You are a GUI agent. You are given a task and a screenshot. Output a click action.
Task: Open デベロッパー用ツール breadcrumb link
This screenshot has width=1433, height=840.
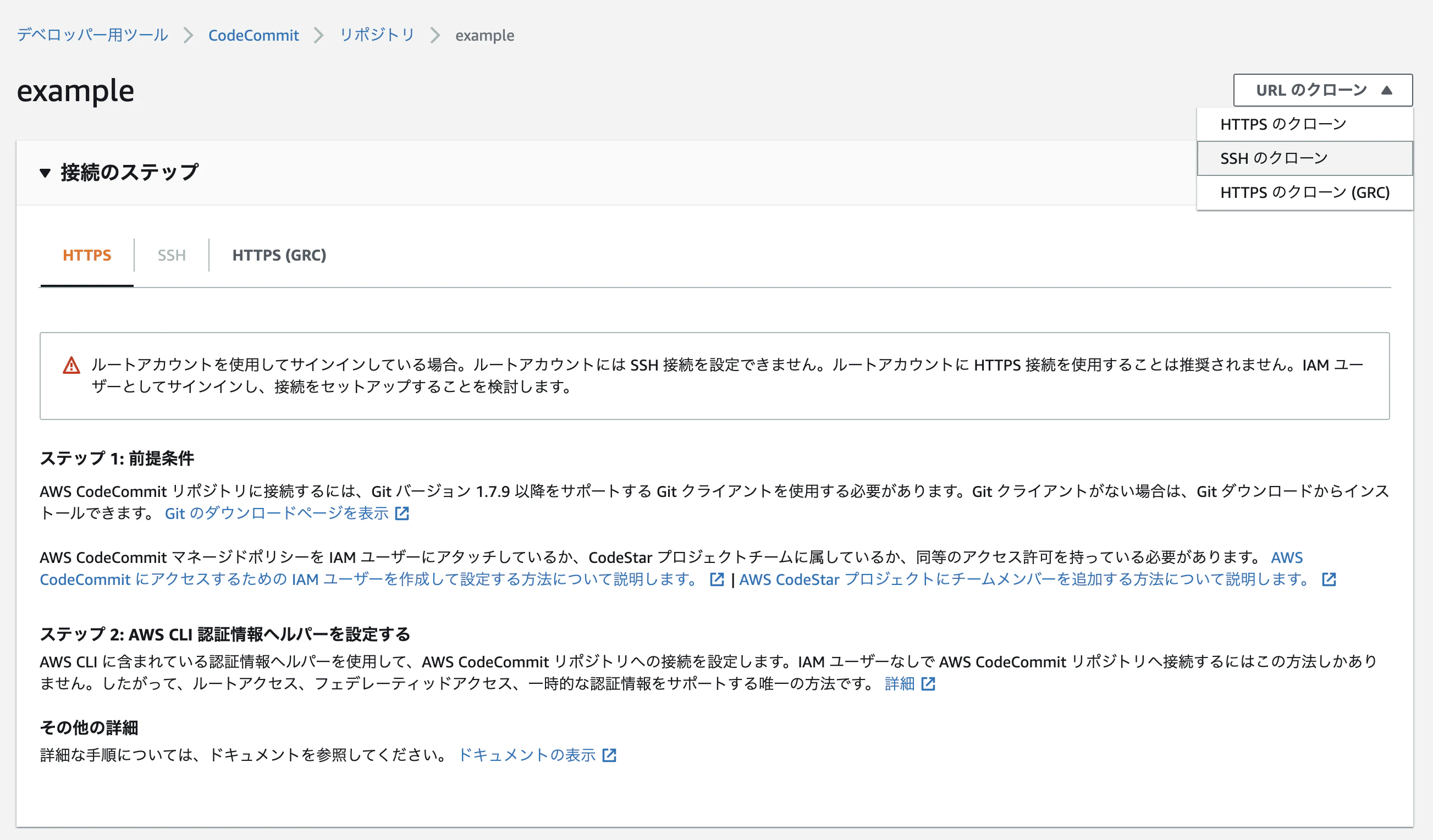click(x=93, y=35)
